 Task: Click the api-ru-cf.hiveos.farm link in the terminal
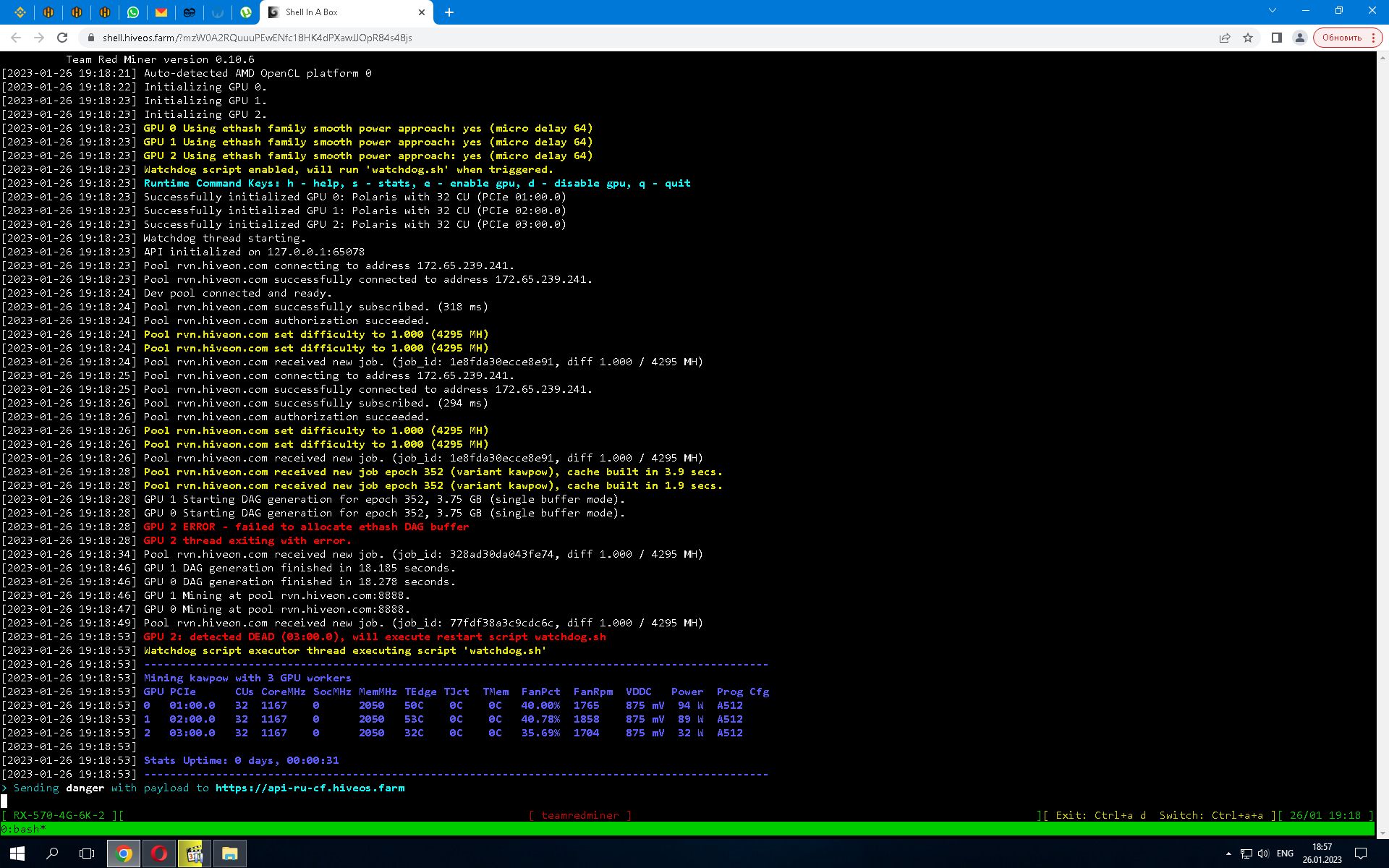(x=310, y=788)
